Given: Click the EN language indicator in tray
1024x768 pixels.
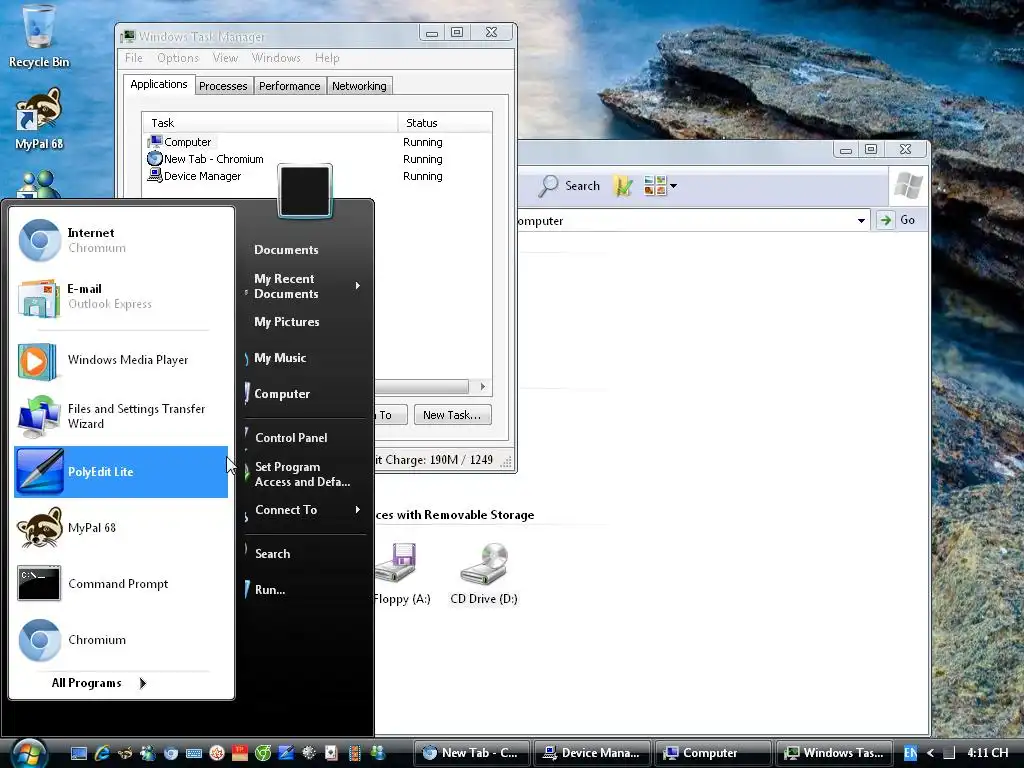Looking at the screenshot, I should [x=910, y=753].
